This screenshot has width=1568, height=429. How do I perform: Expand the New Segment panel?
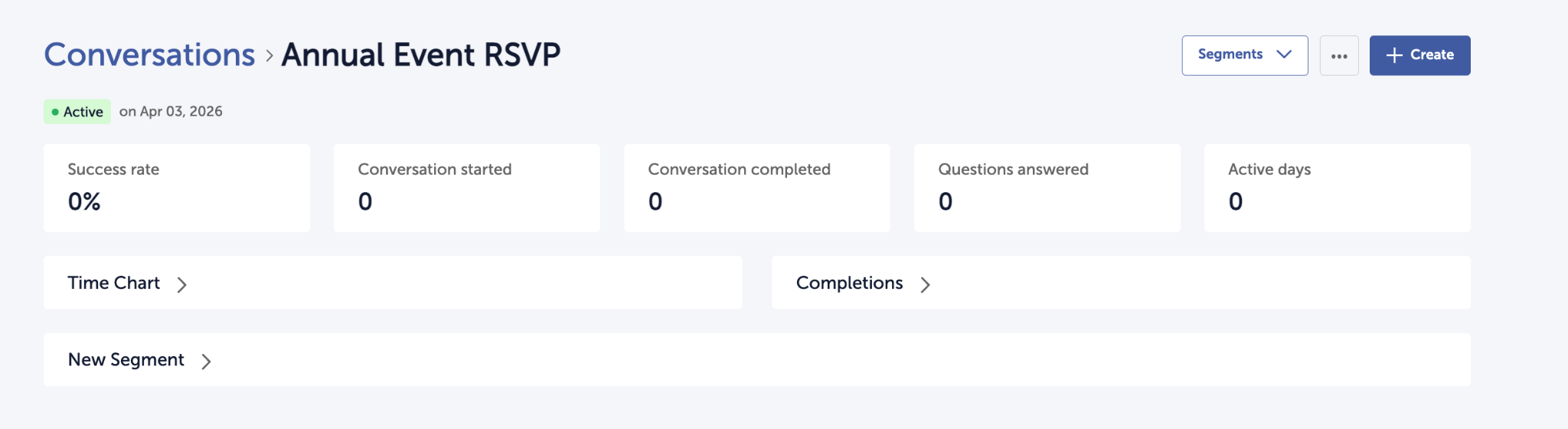tap(126, 359)
